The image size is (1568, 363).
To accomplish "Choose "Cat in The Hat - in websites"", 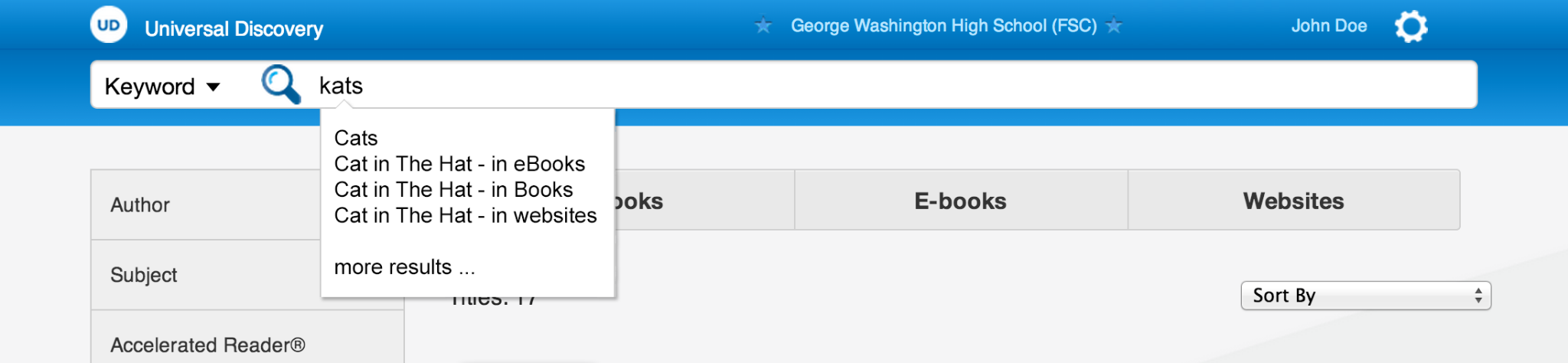I will pyautogui.click(x=465, y=215).
